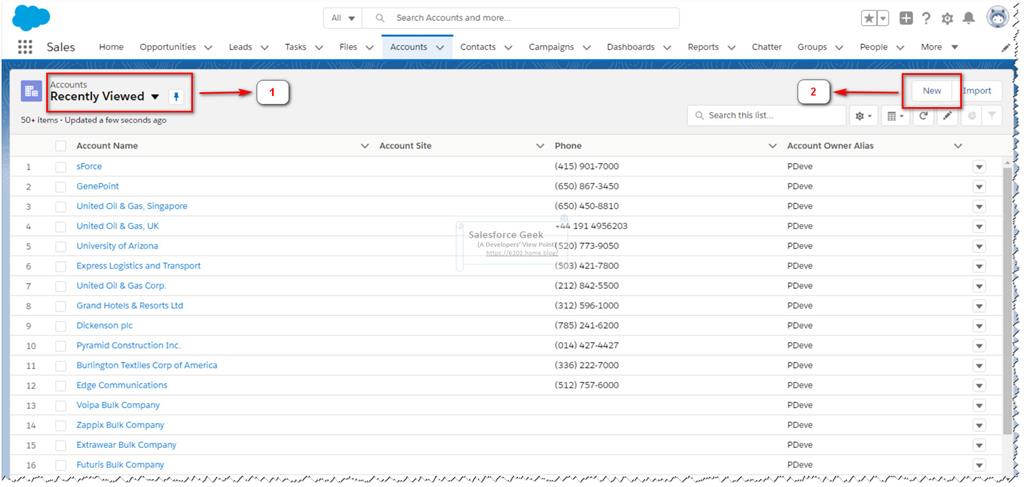Open Phone column menu chevron

[x=773, y=146]
